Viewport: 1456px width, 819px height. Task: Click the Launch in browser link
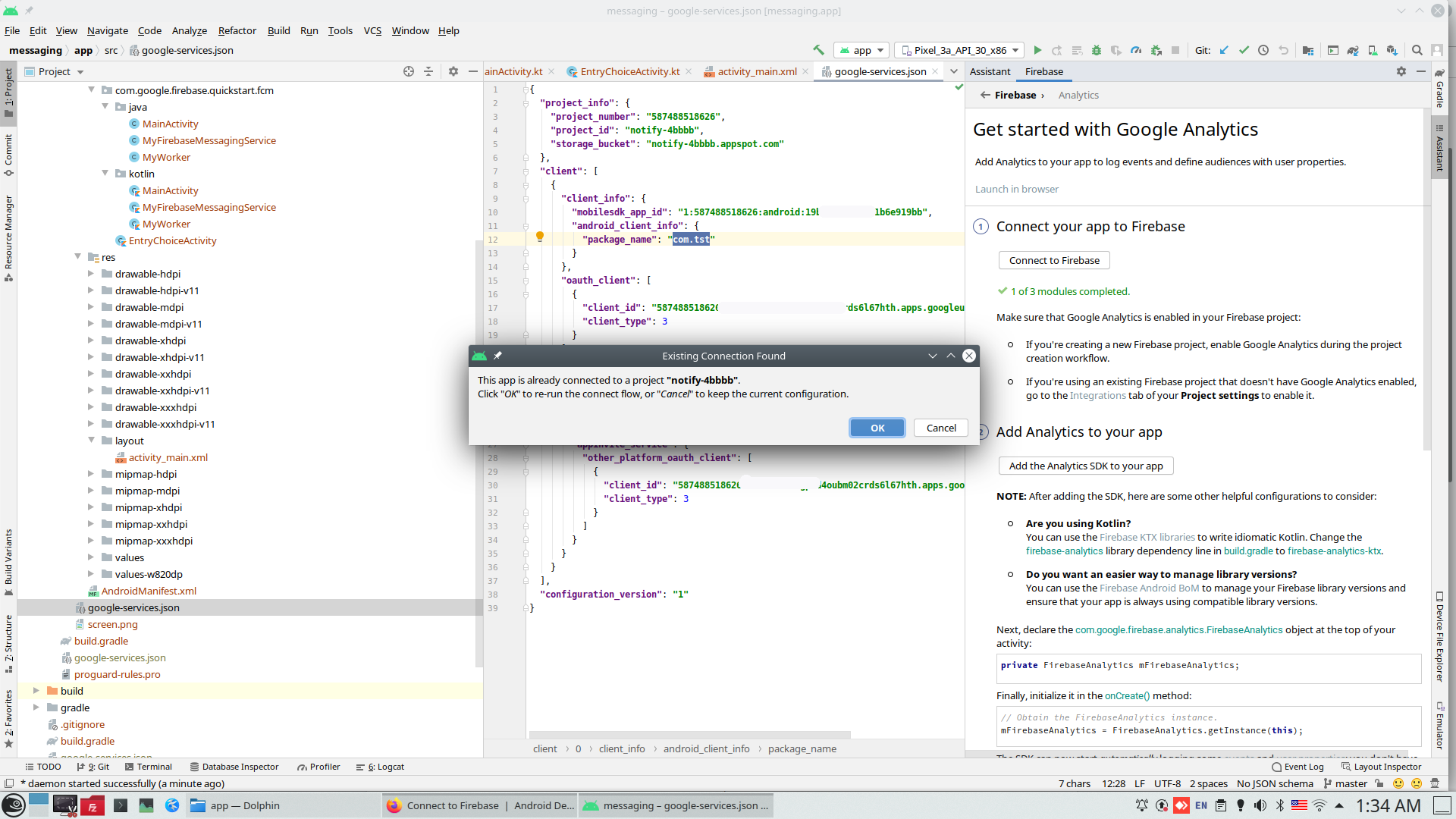pos(1016,189)
